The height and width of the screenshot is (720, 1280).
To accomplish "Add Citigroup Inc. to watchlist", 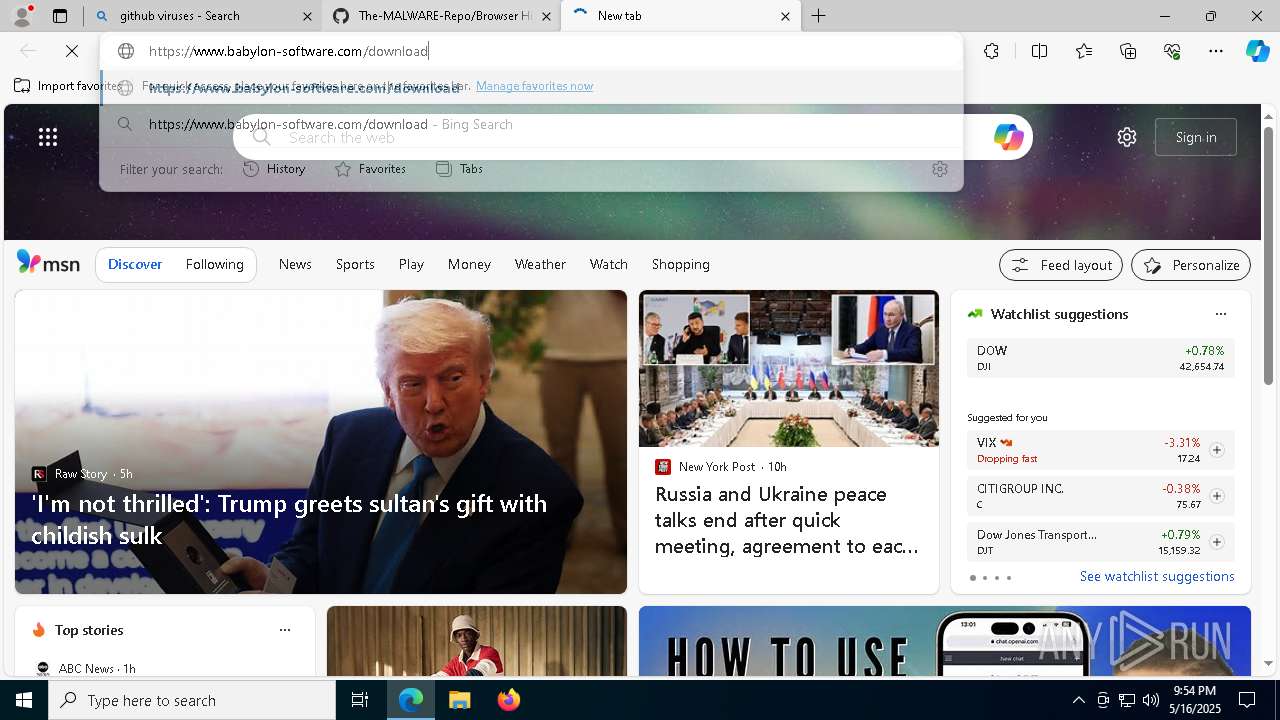I will [x=1216, y=496].
